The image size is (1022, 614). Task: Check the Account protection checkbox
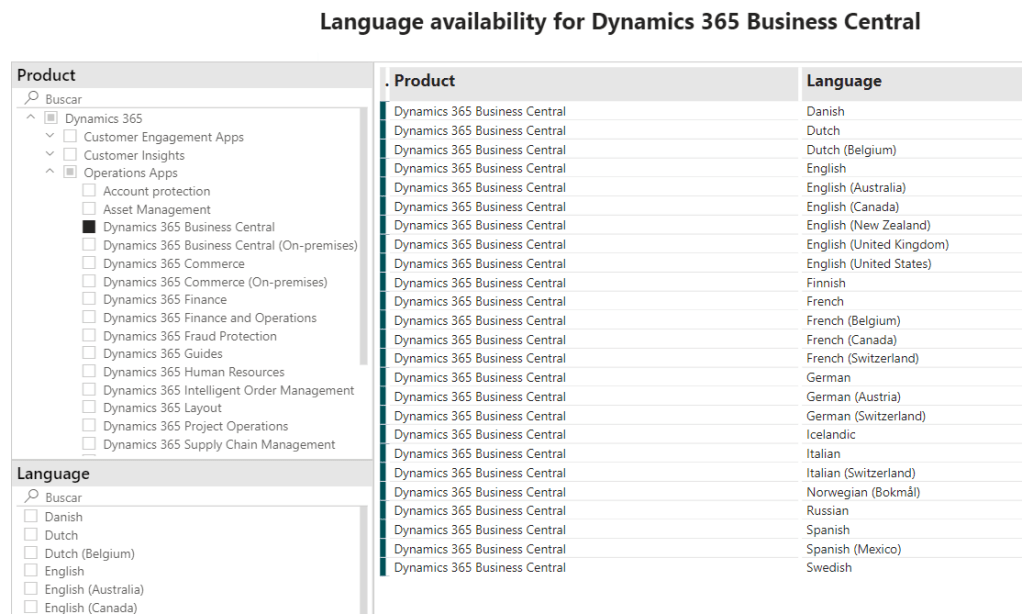pyautogui.click(x=89, y=191)
